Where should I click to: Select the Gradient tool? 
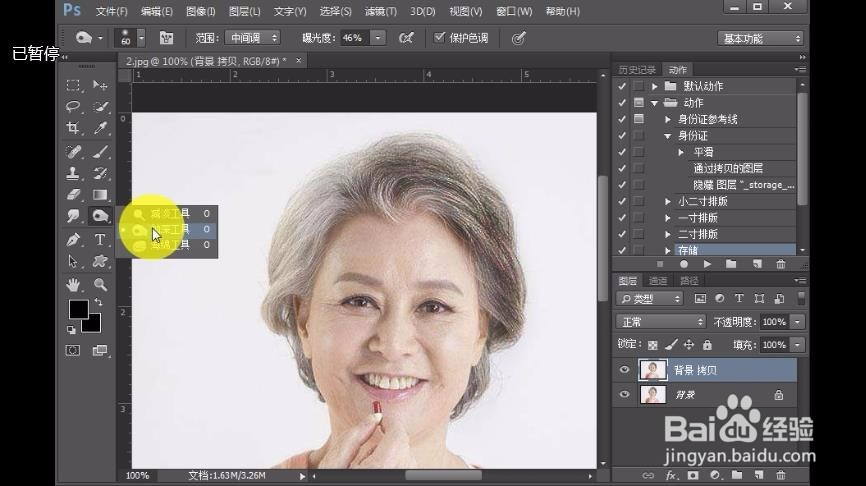pyautogui.click(x=100, y=194)
